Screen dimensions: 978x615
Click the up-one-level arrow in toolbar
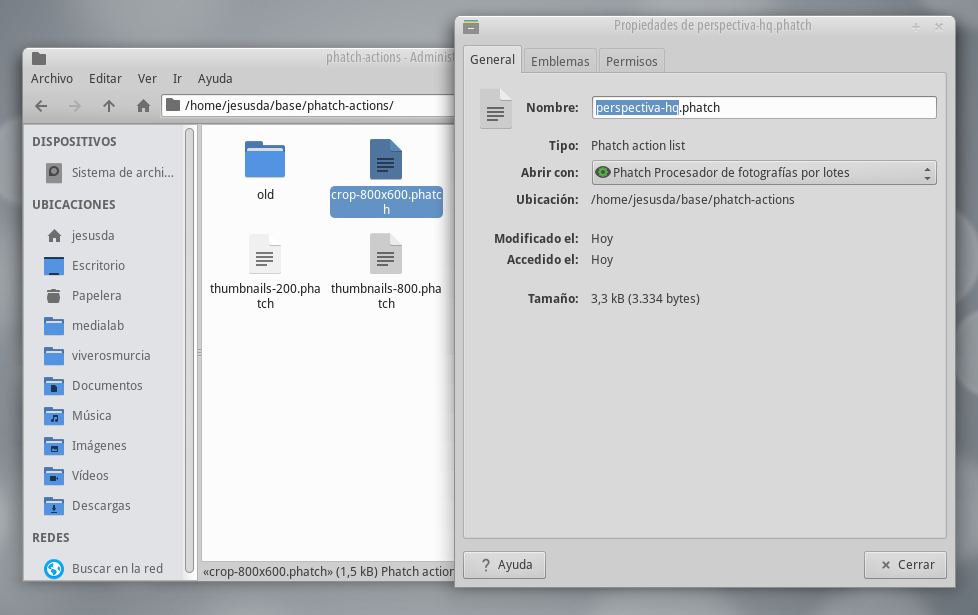click(109, 104)
